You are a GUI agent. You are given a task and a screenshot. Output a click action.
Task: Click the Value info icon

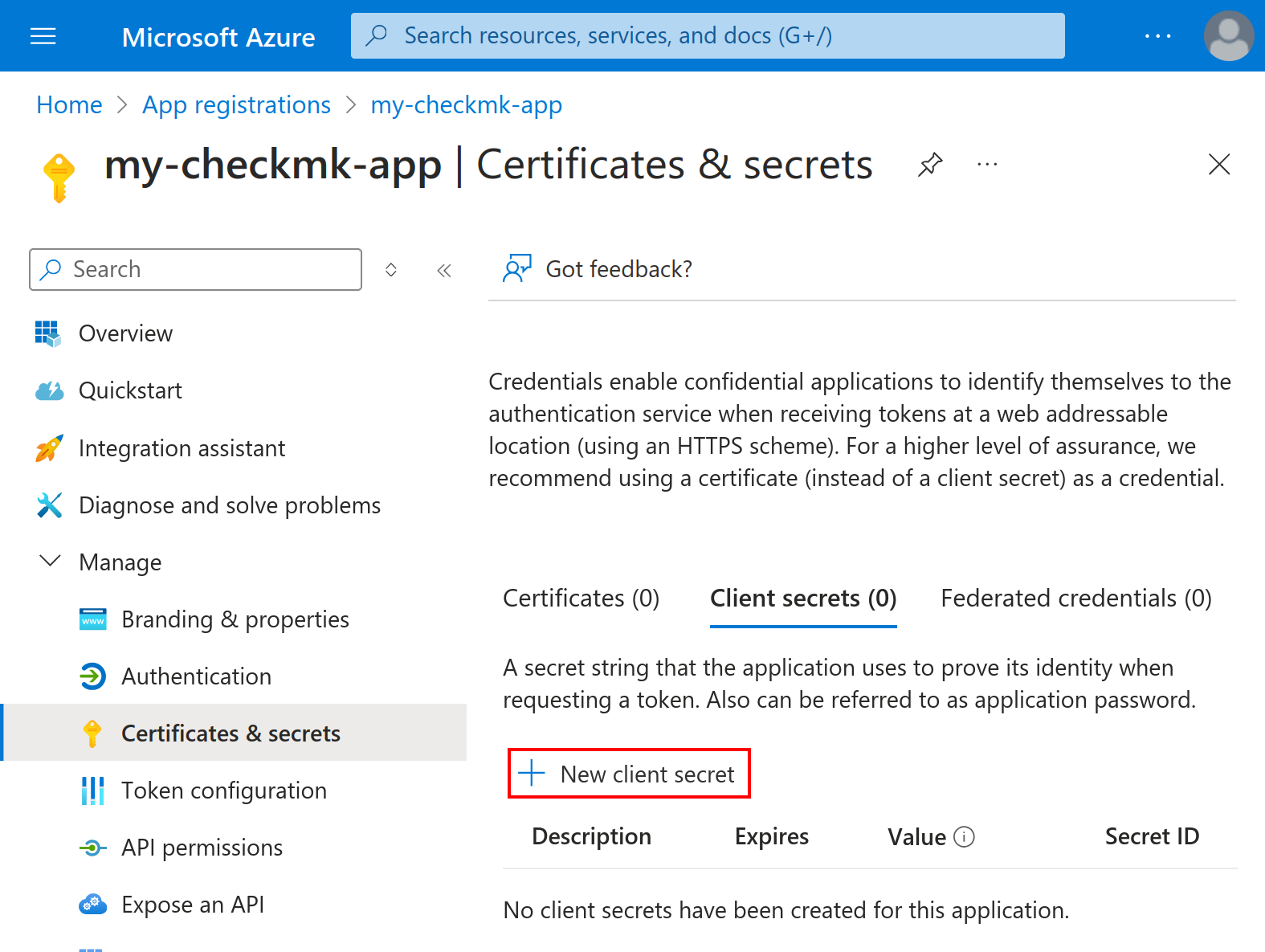(964, 837)
